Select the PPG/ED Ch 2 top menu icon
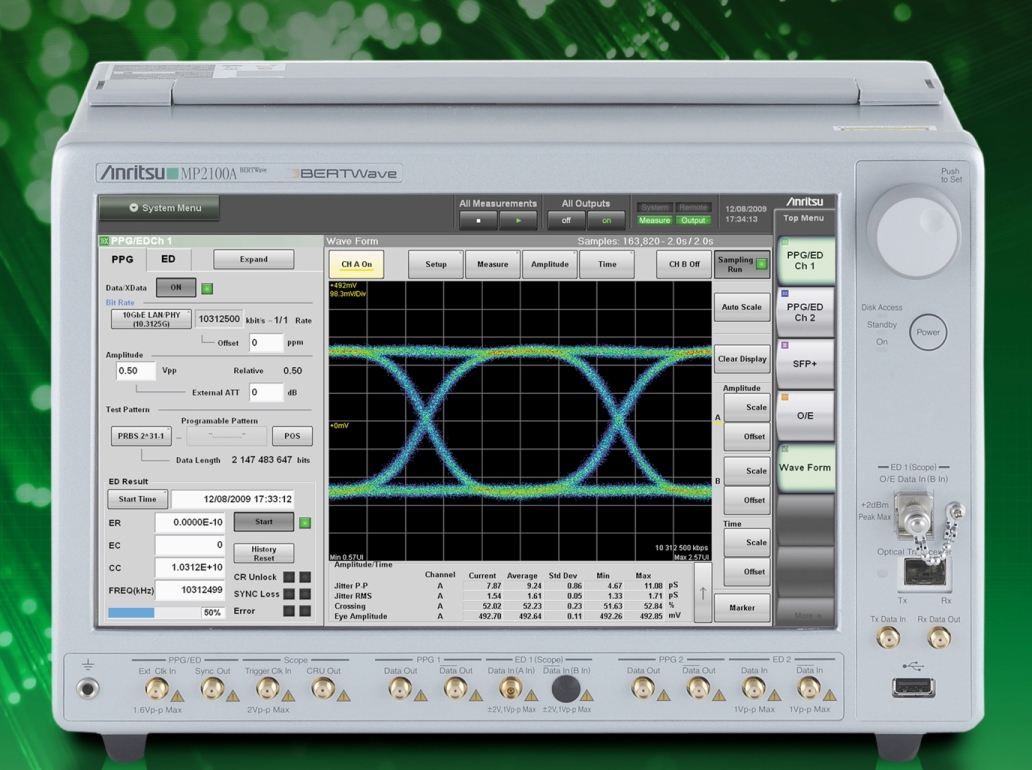 pyautogui.click(x=805, y=313)
